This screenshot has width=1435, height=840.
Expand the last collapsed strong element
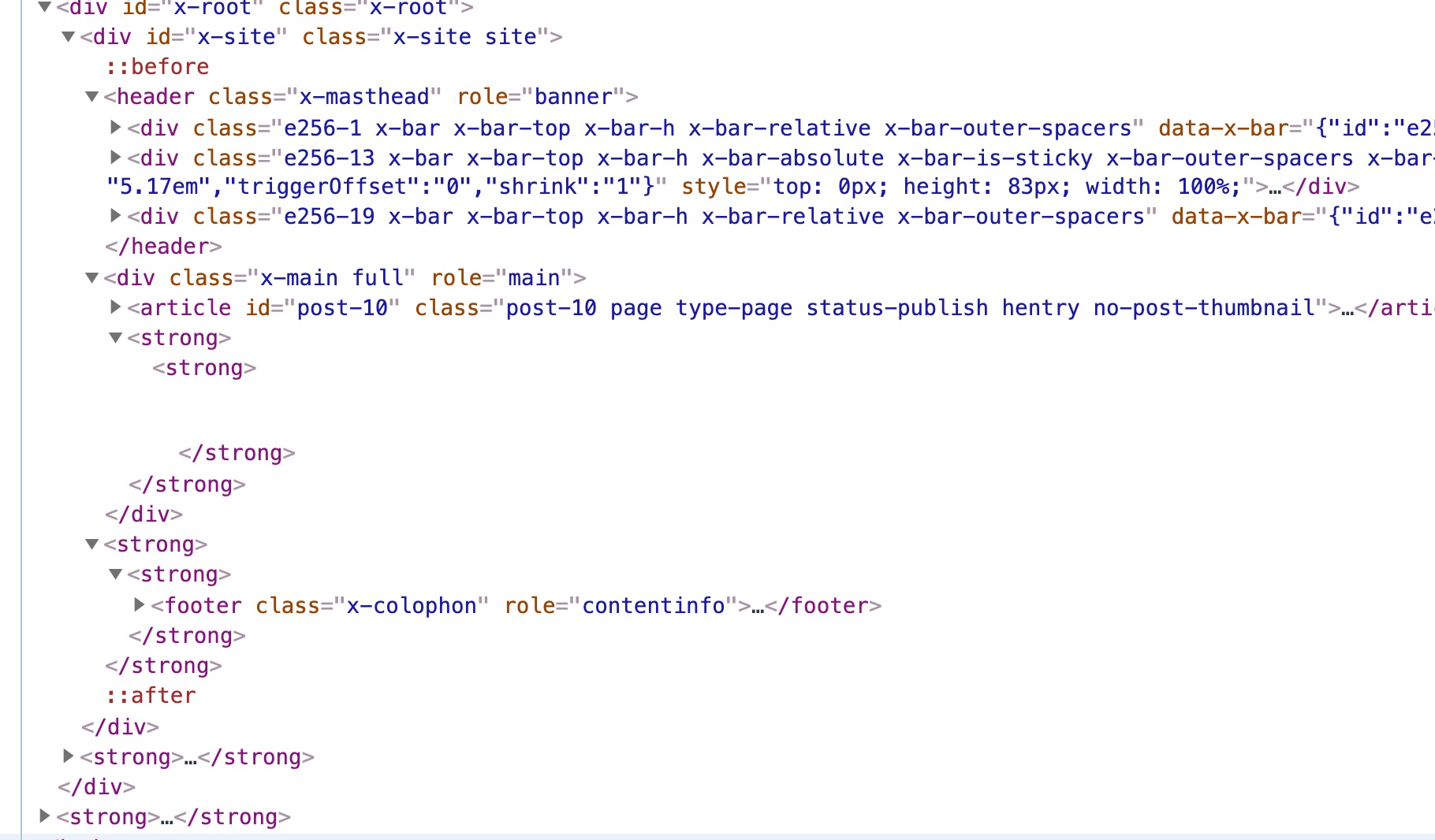pyautogui.click(x=45, y=816)
